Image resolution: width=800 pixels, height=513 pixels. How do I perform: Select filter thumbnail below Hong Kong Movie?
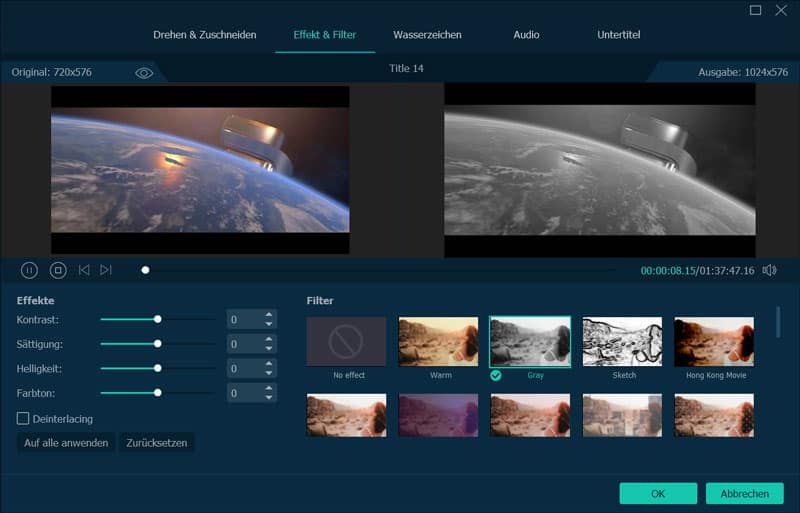[x=714, y=415]
